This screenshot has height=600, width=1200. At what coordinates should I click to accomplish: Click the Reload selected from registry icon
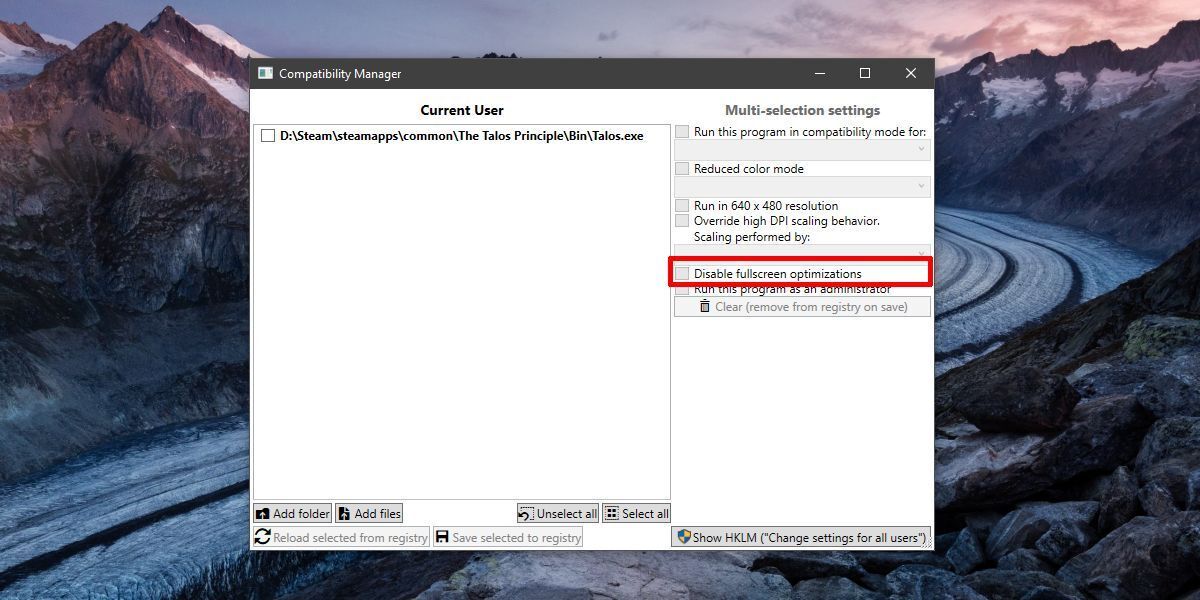pos(263,537)
